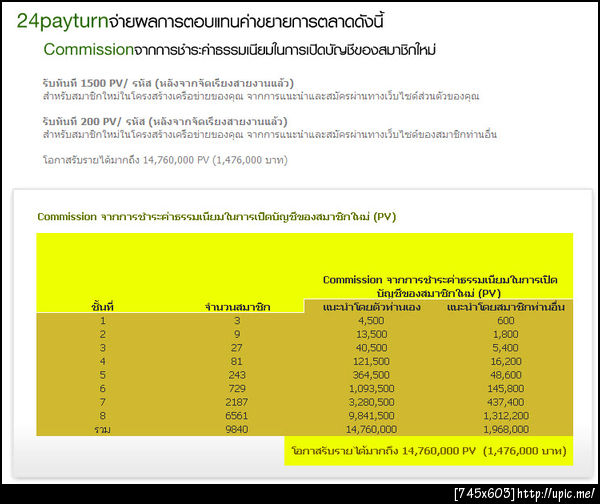
Task: Click the '48,600' value in level 5 row
Action: click(506, 375)
